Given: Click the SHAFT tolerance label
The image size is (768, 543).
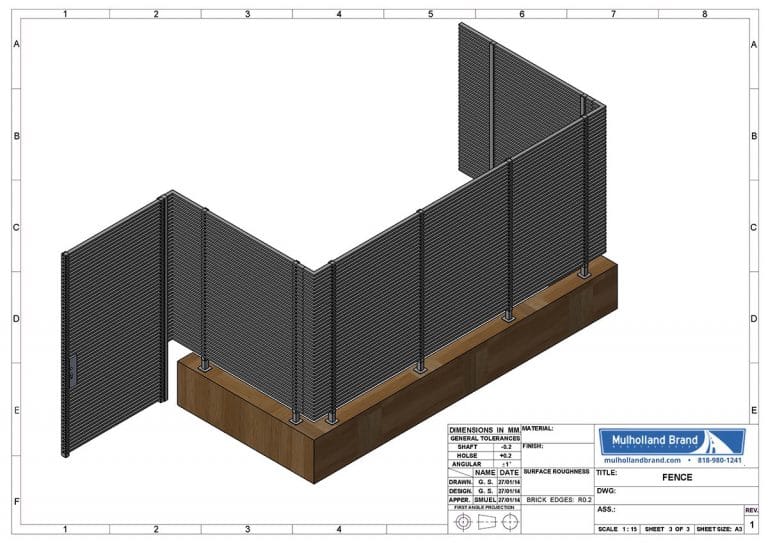Looking at the screenshot, I should pos(467,447).
